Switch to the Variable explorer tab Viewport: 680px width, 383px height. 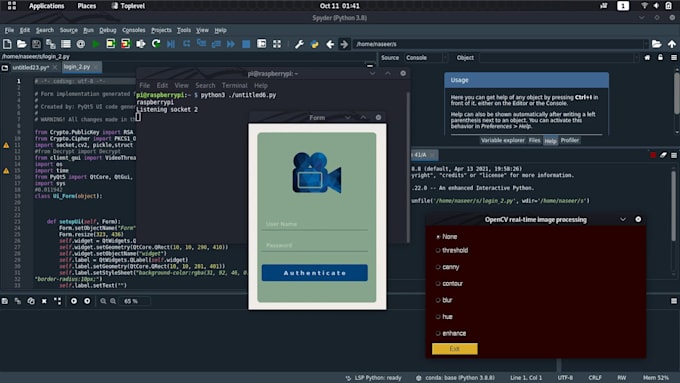pos(503,140)
